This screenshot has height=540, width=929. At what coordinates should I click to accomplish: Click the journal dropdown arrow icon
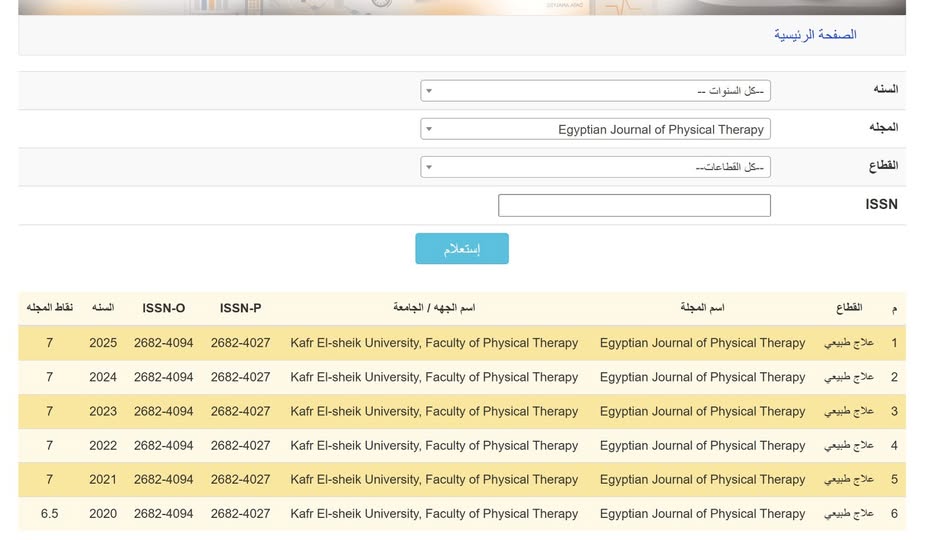click(429, 129)
